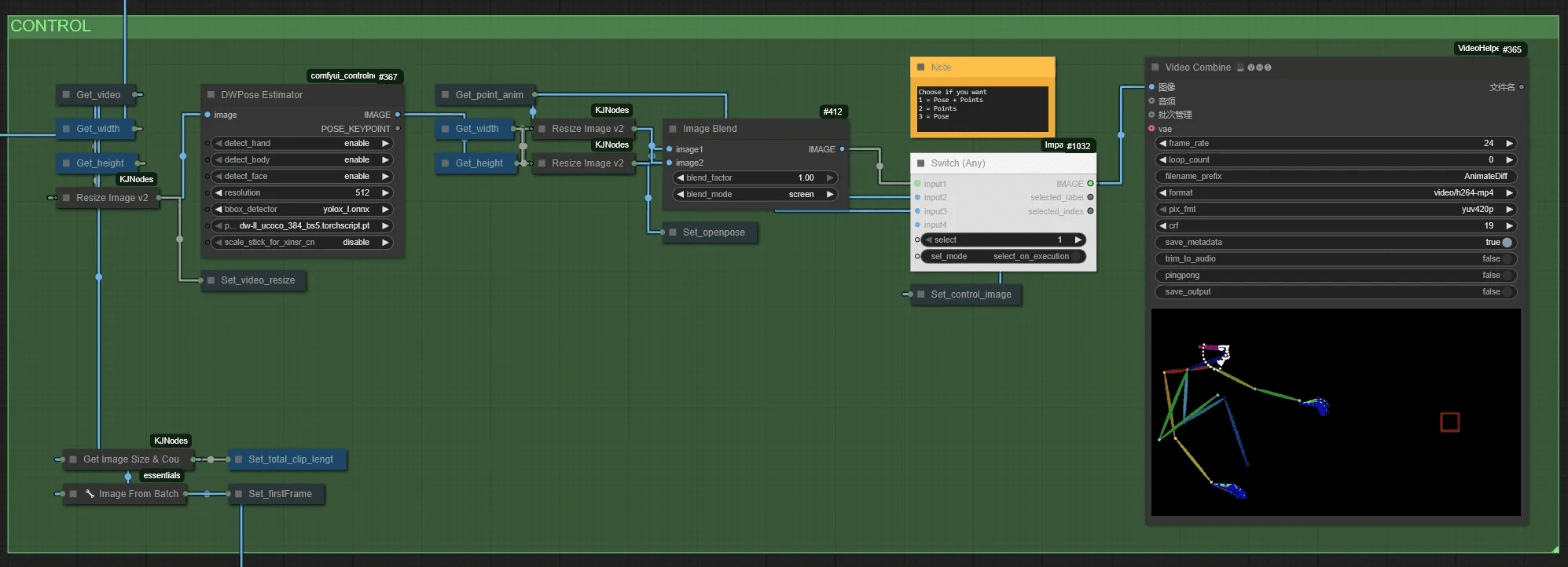Viewport: 1568px width, 567px height.
Task: Open the format video/h264-mp4 dropdown
Action: 1335,193
